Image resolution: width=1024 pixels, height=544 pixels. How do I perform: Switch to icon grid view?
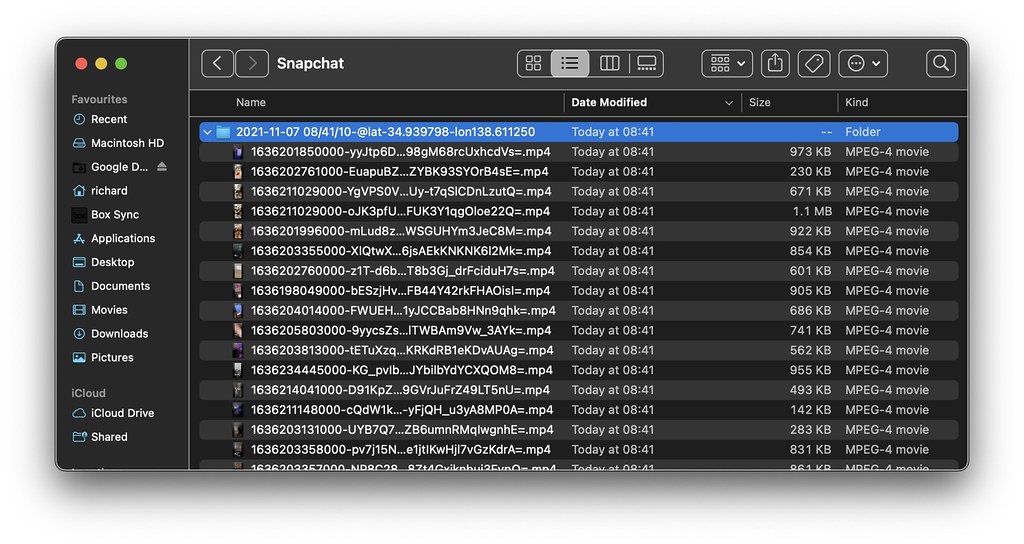click(534, 63)
